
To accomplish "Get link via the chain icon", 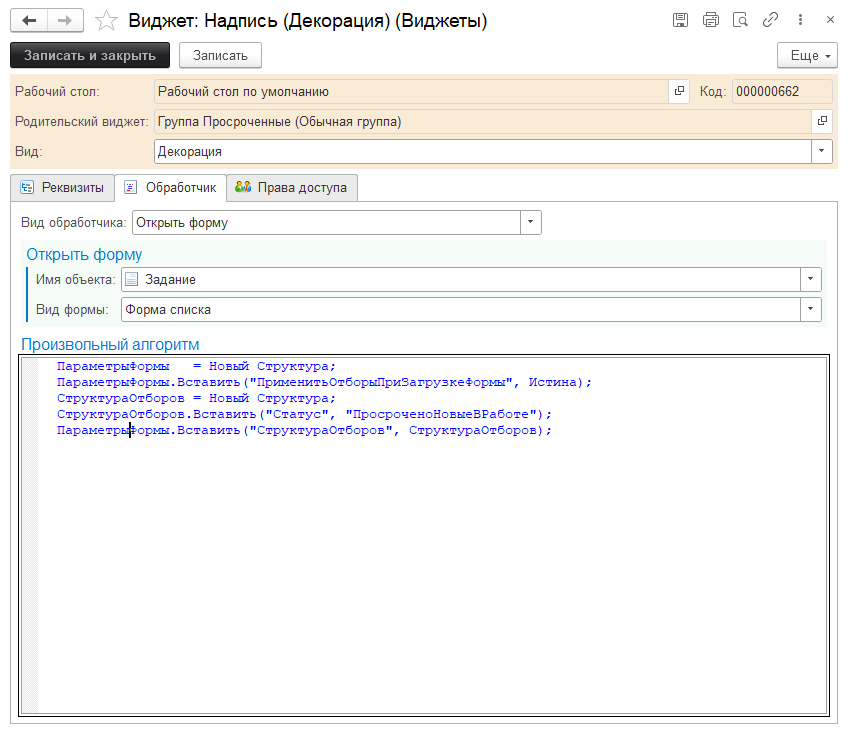I will [770, 20].
